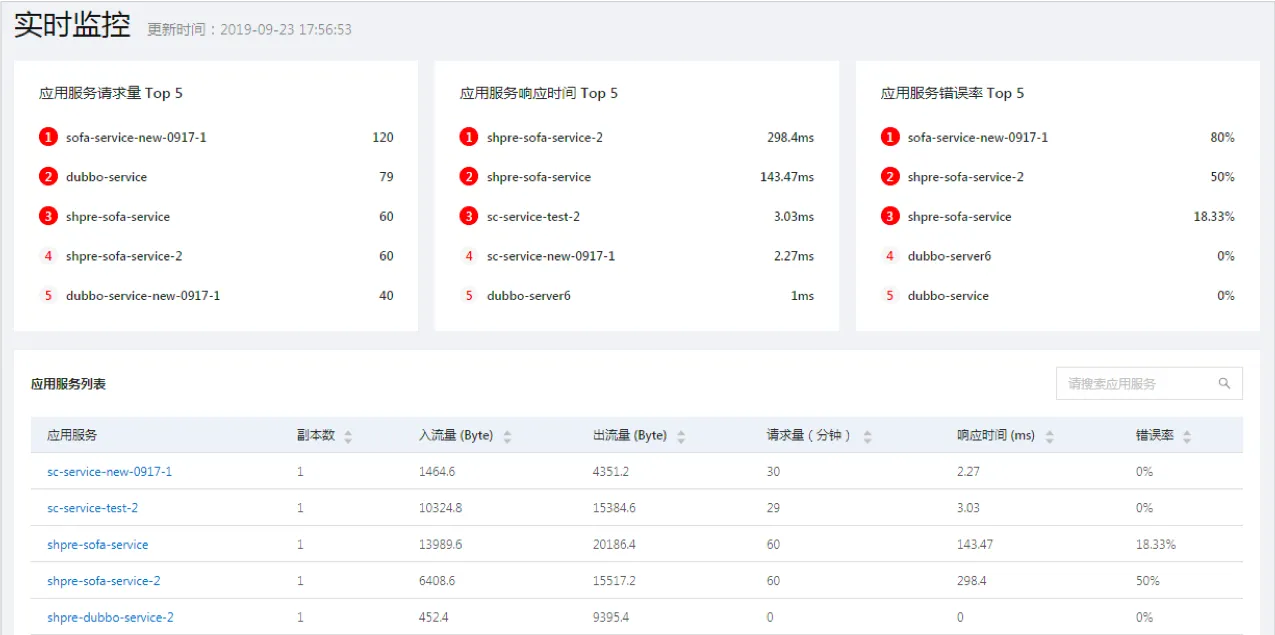Screen dimensions: 1275x635
Task: Select rank 1 badge in 请求量 Top 5
Action: [x=48, y=137]
